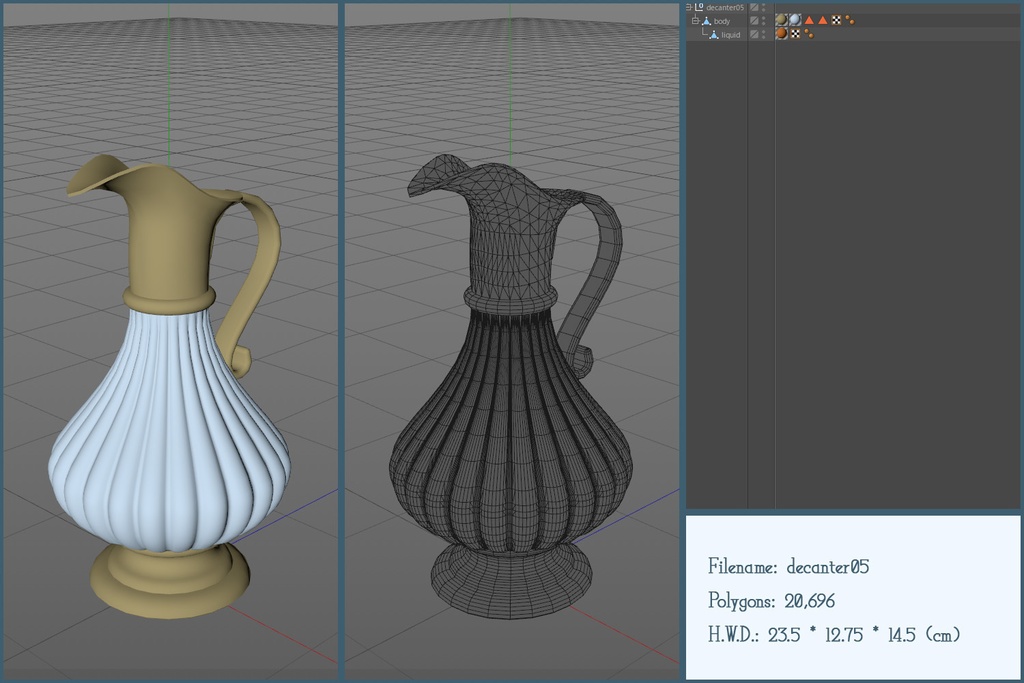Toggle the layer box for body object
The height and width of the screenshot is (683, 1024).
click(754, 21)
